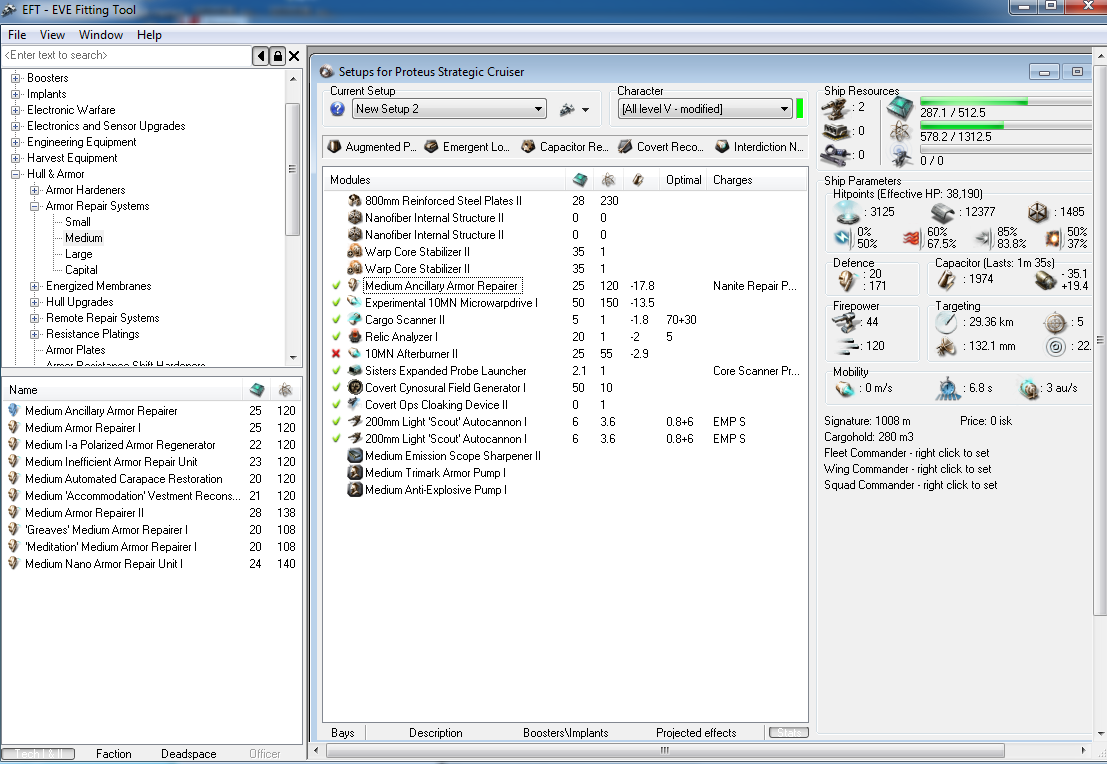Click the powergrid sort icon in item list header
This screenshot has height=764, width=1107.
pyautogui.click(x=285, y=390)
